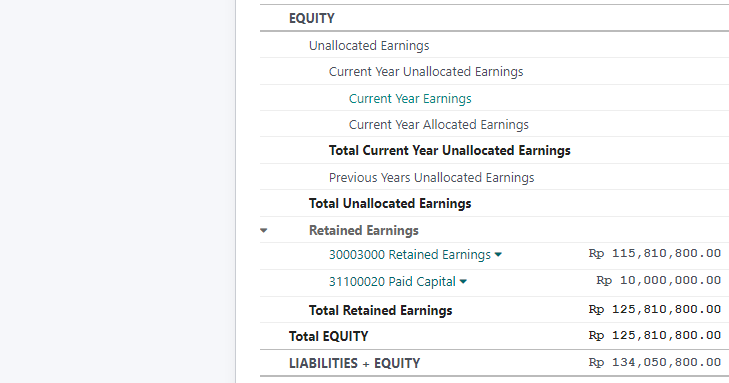This screenshot has height=383, width=729.
Task: Select the Total Unallocated Earnings row
Action: (494, 204)
